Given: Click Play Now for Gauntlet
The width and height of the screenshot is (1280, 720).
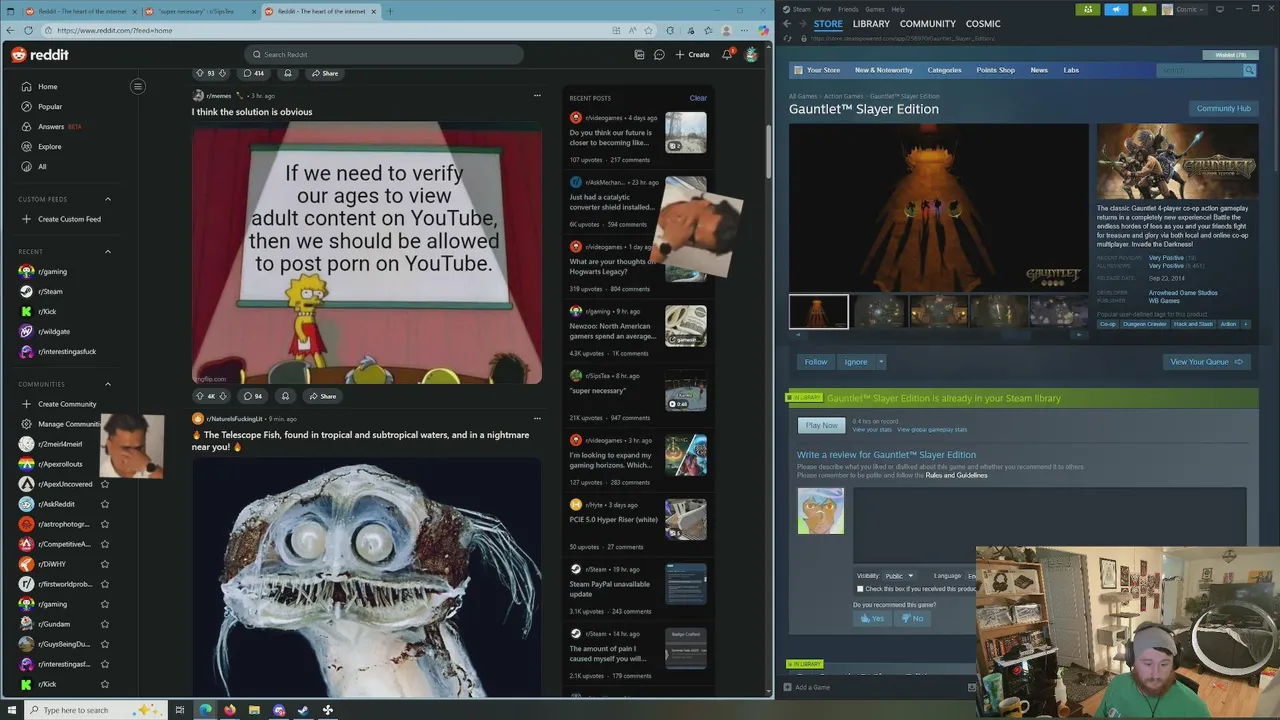Looking at the screenshot, I should [x=822, y=425].
